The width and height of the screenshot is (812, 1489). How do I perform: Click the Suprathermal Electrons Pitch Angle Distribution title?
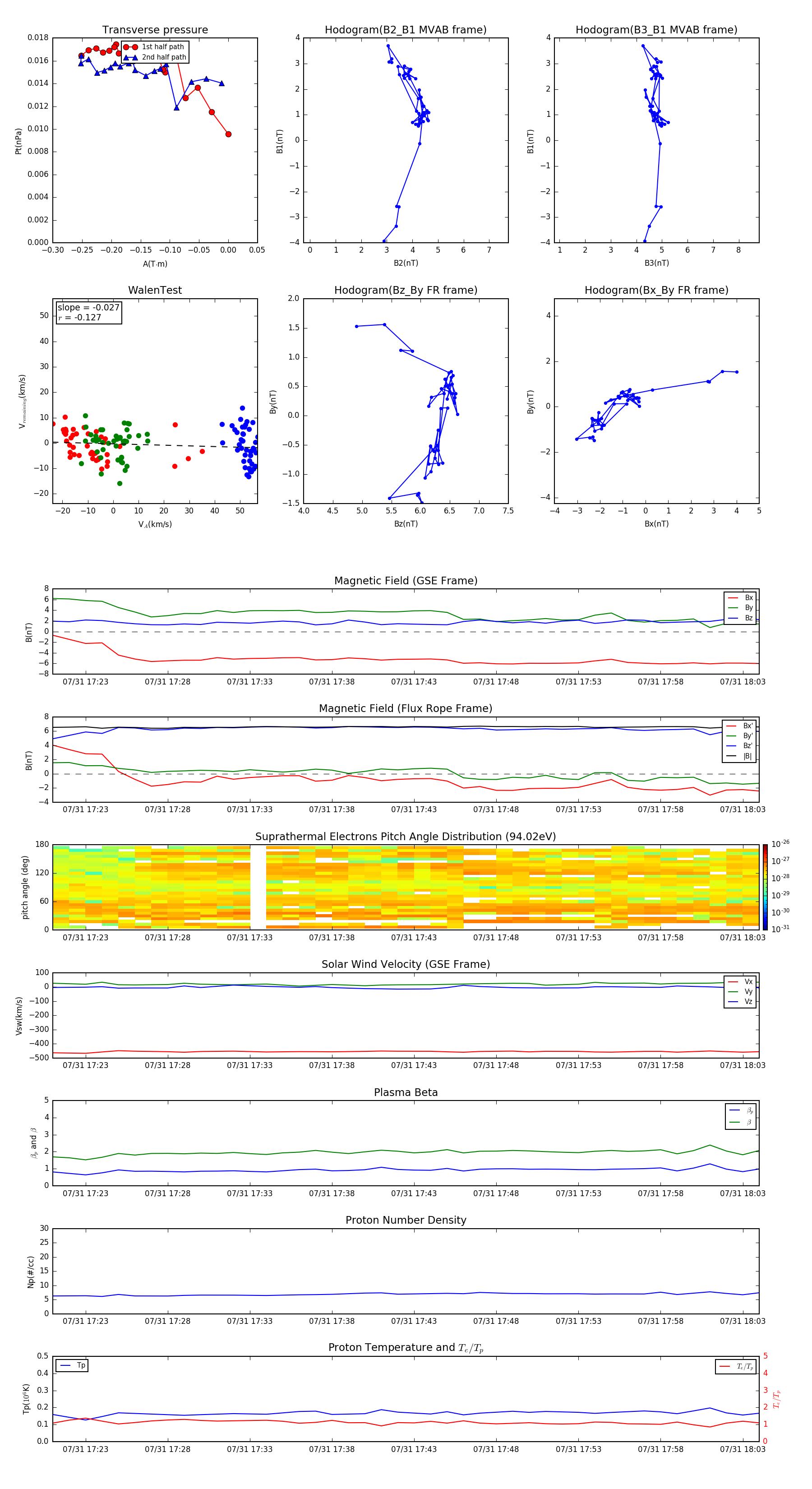[x=406, y=837]
